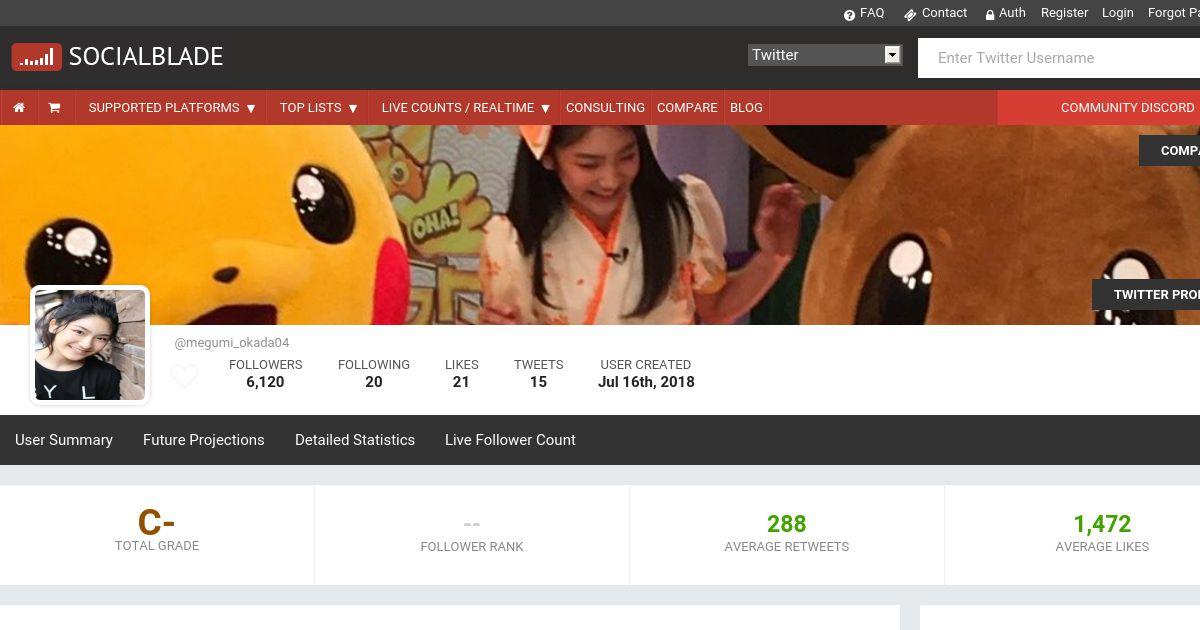Expand the Top Lists menu
Image resolution: width=1200 pixels, height=630 pixels.
(318, 108)
